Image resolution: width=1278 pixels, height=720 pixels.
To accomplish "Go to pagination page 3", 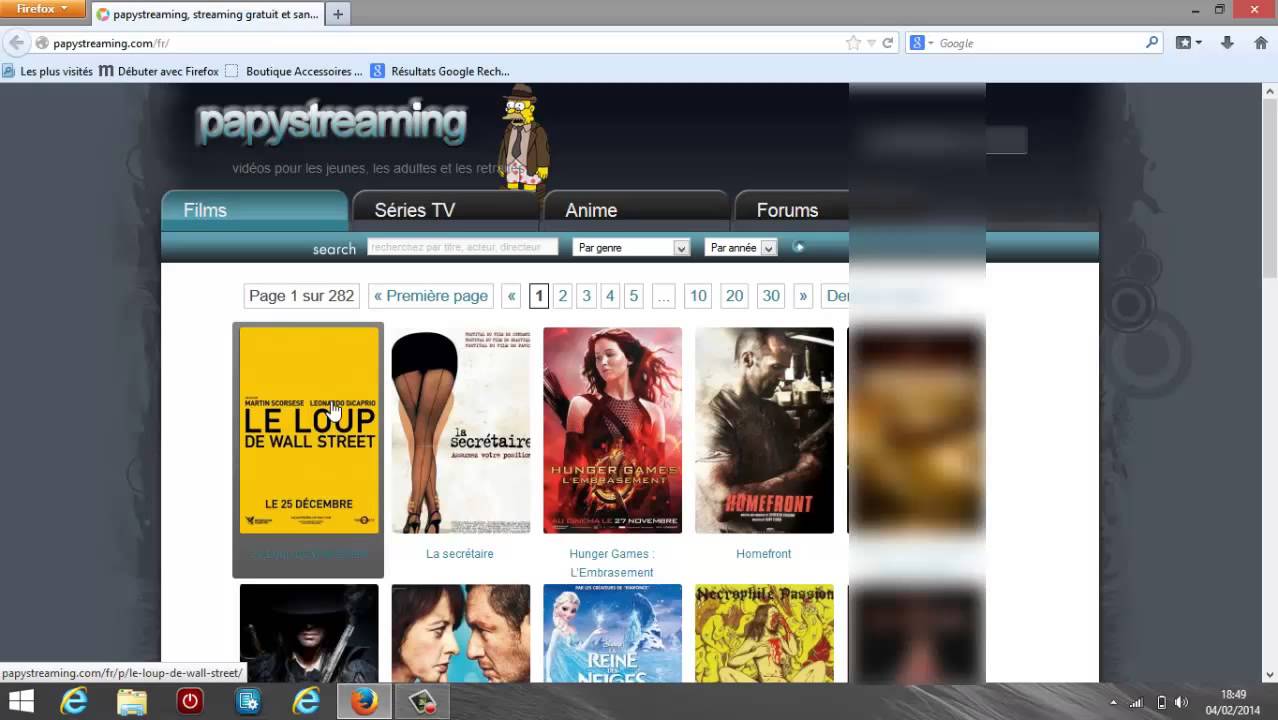I will [586, 296].
